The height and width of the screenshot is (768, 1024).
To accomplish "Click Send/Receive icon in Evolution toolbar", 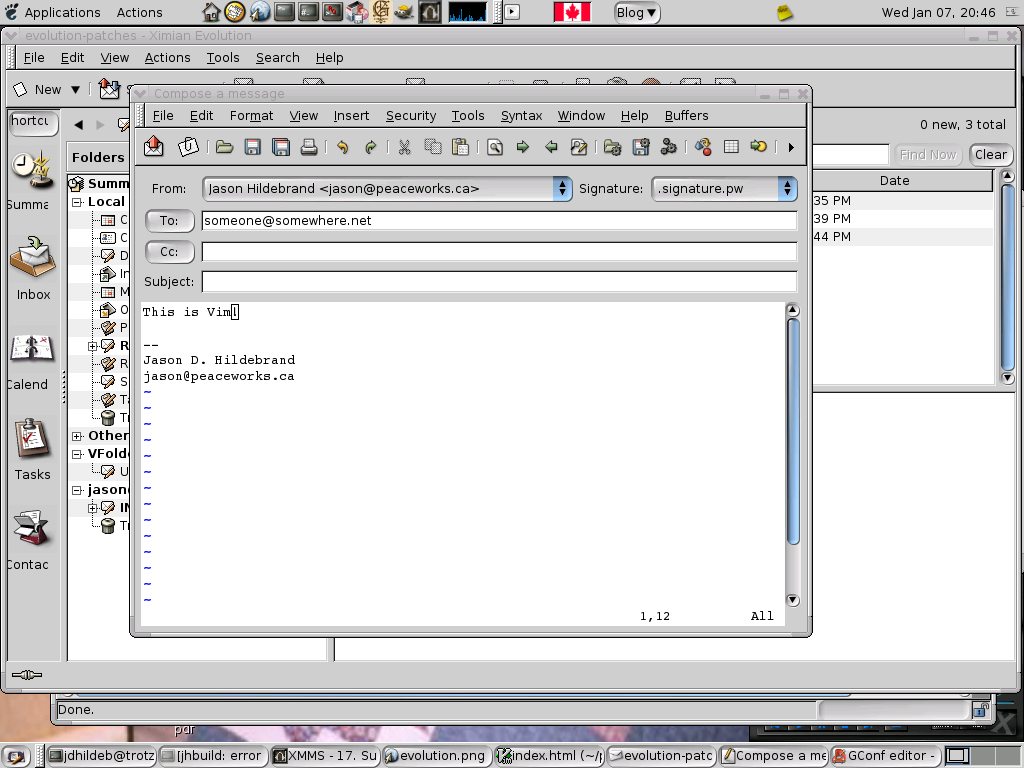I will [x=109, y=89].
